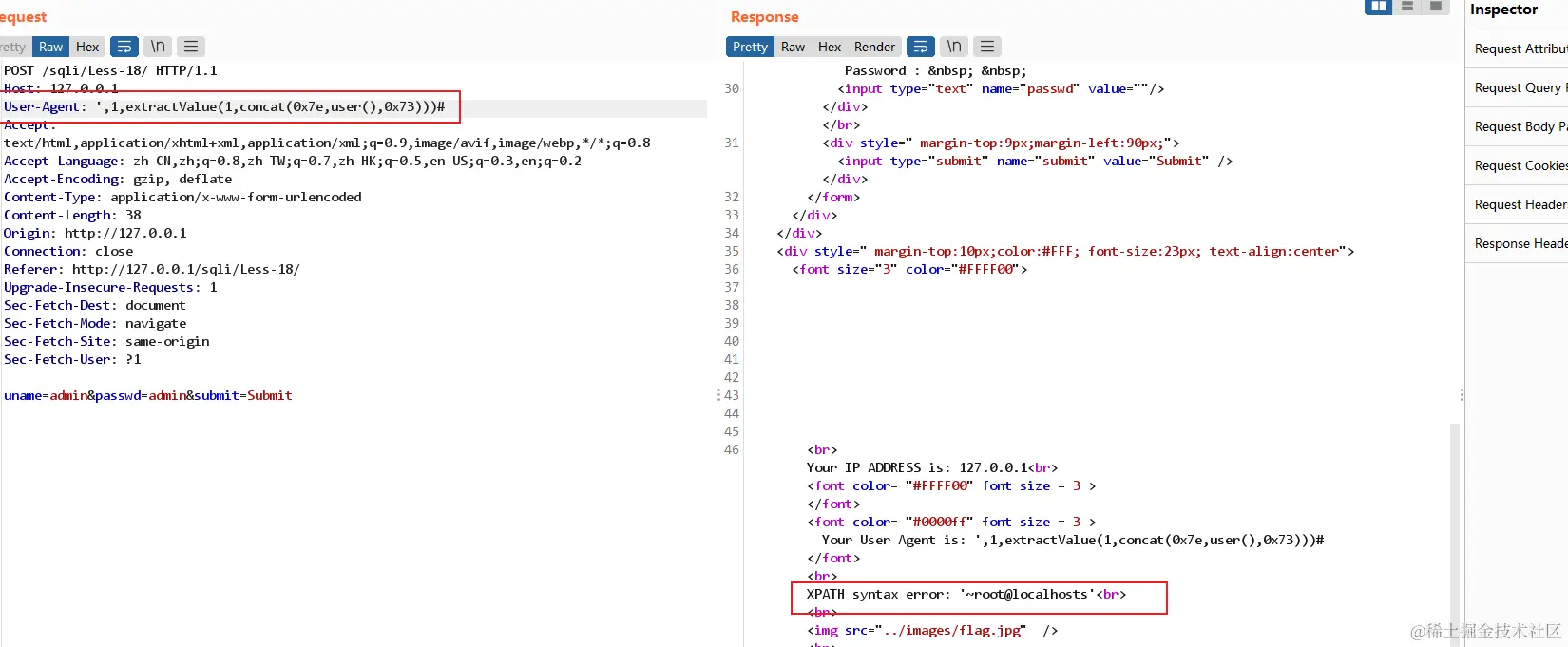Switch Request view to Pretty tab
The width and height of the screenshot is (1568, 647).
coord(13,47)
